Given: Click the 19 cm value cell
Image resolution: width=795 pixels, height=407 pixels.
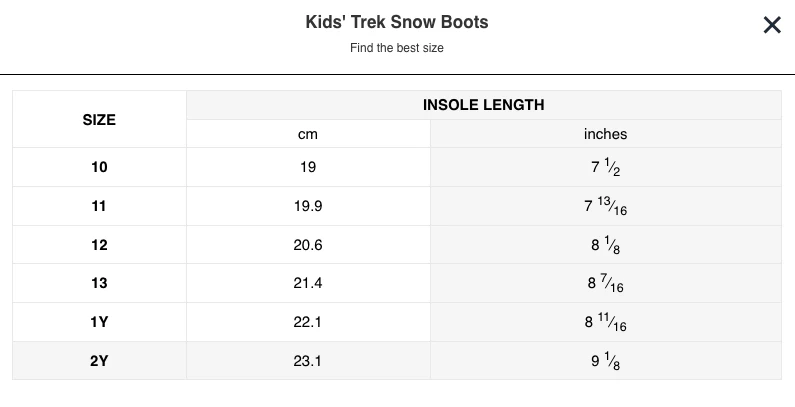Looking at the screenshot, I should (308, 167).
